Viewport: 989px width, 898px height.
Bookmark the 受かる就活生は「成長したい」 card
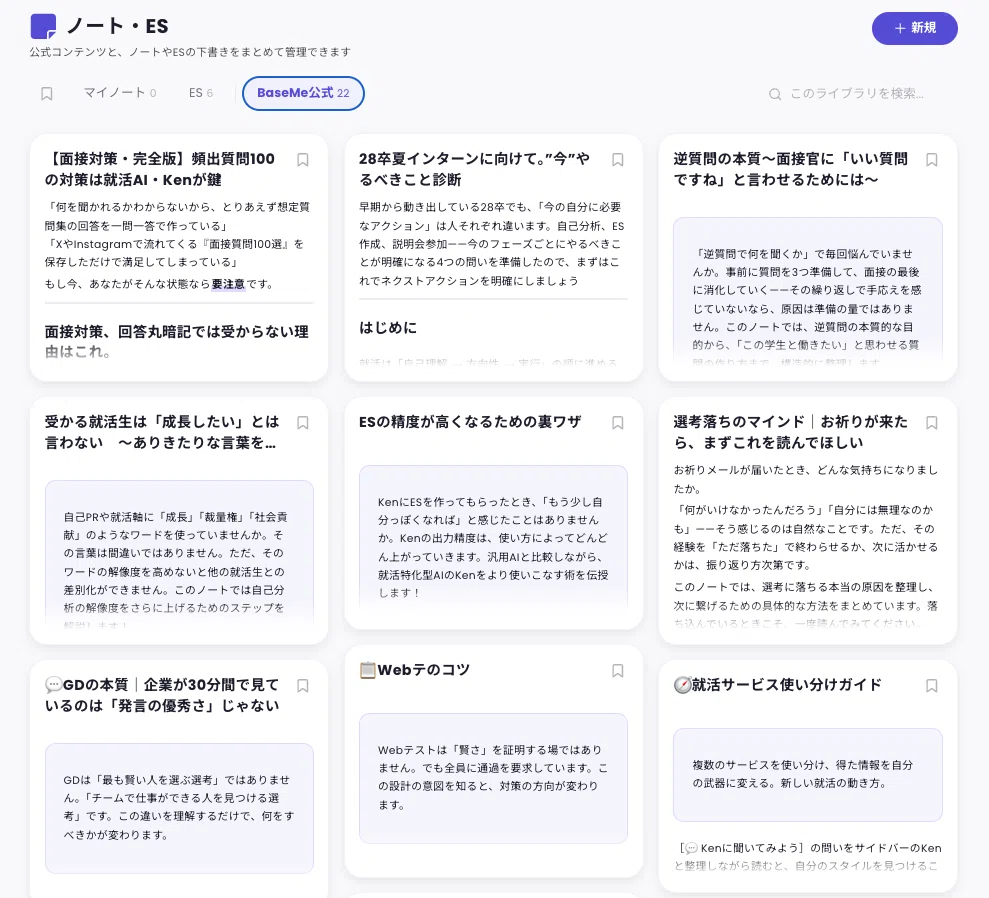[303, 423]
